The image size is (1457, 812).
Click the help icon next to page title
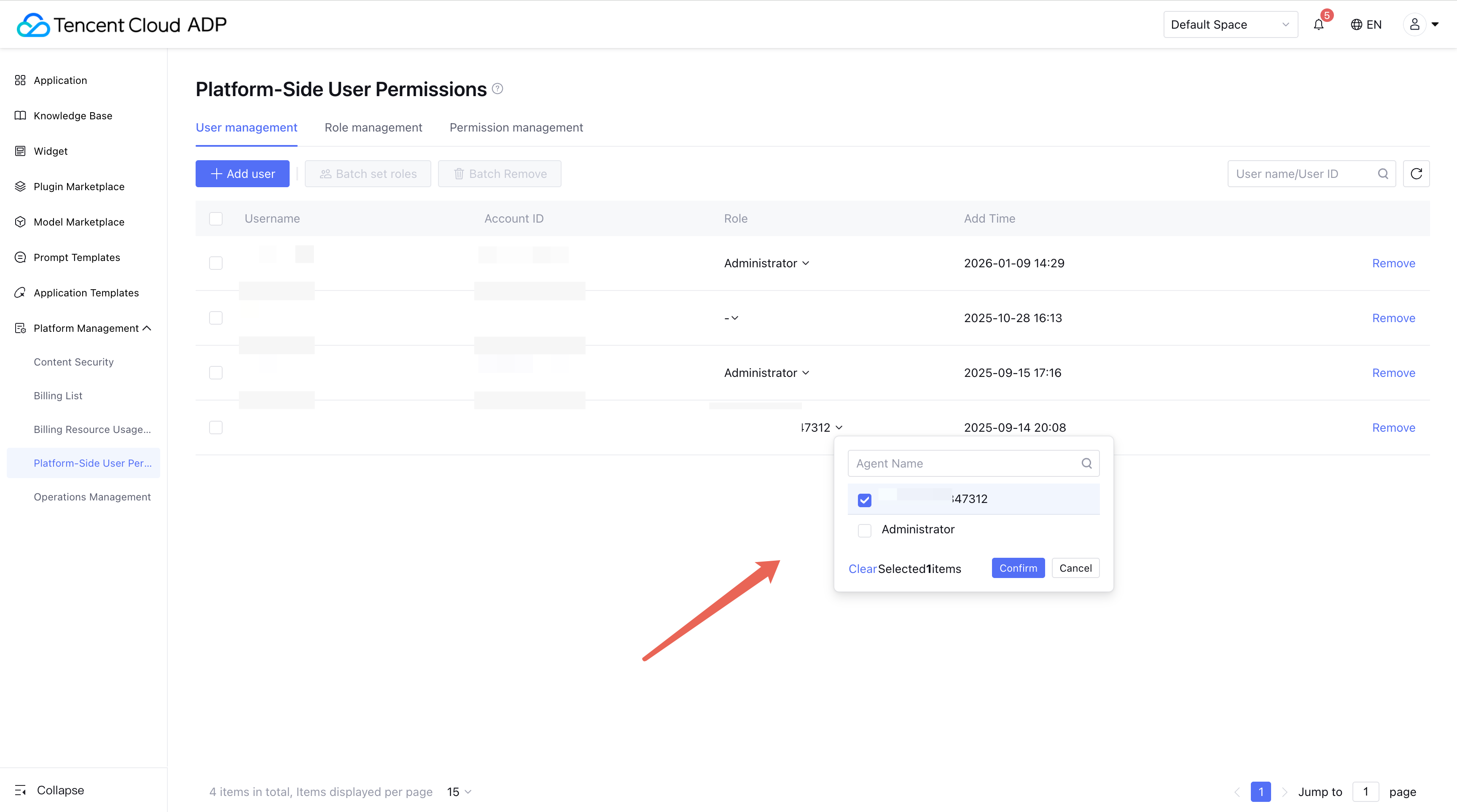pos(497,89)
